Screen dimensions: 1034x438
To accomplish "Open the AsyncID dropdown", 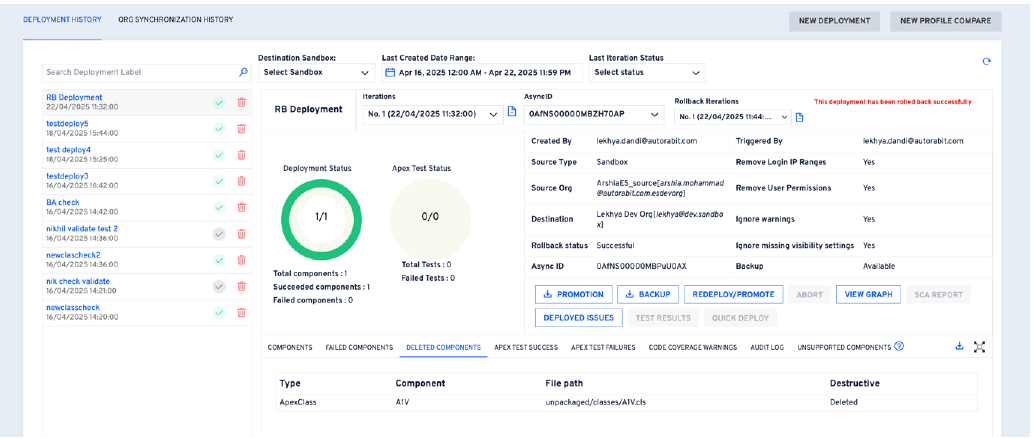I will click(x=593, y=115).
